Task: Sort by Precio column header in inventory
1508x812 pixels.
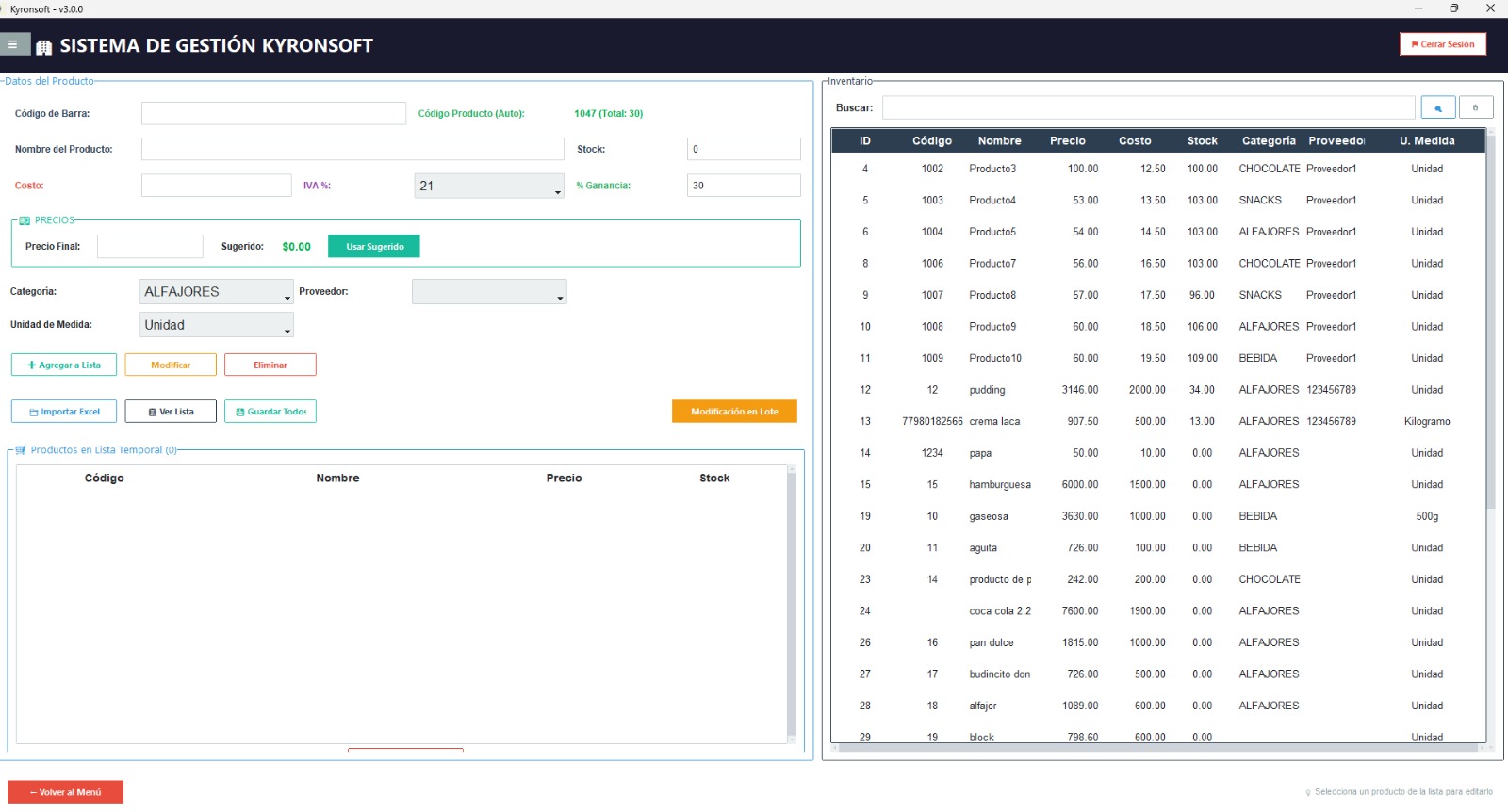Action: point(1067,141)
